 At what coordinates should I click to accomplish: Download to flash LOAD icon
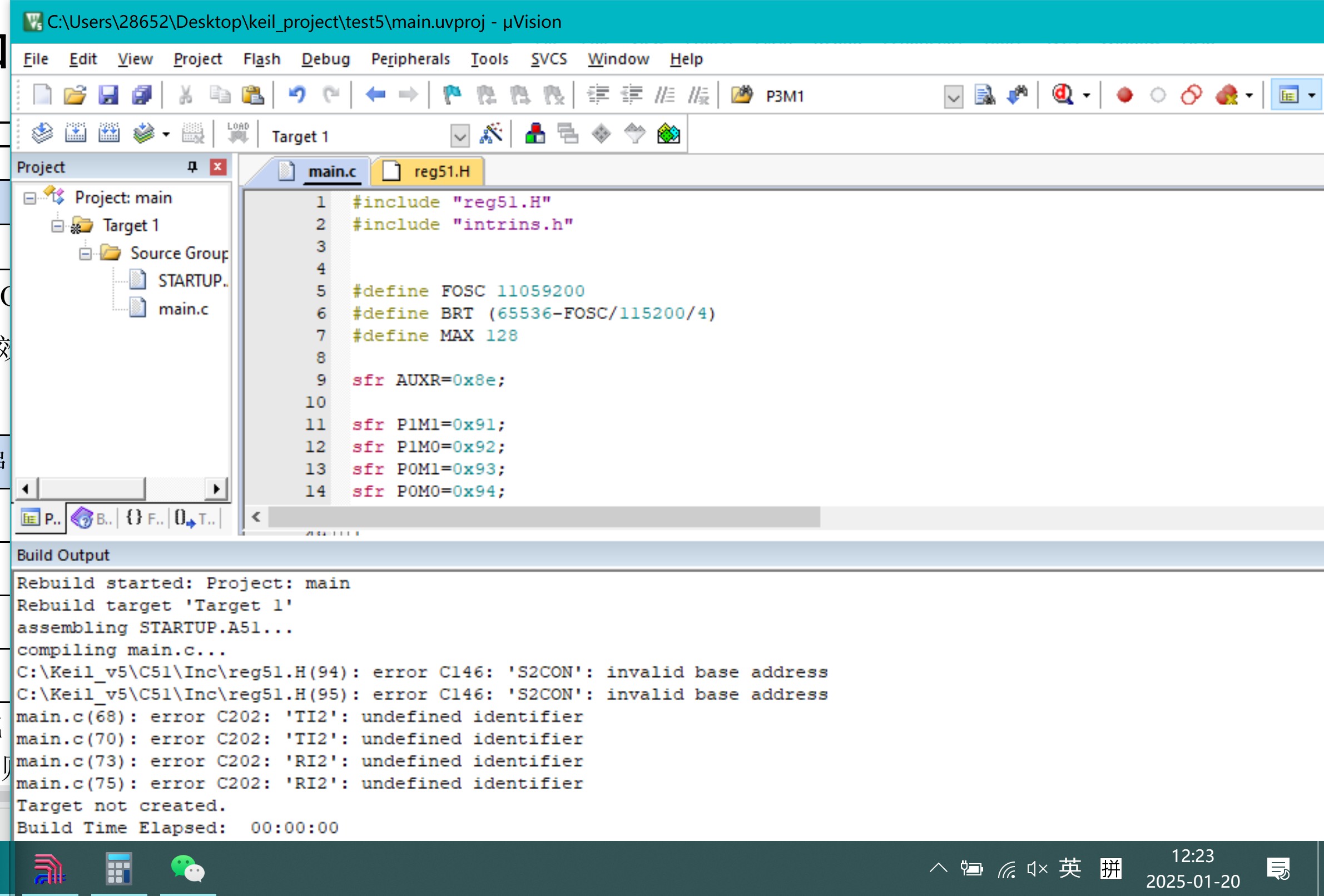coord(237,134)
